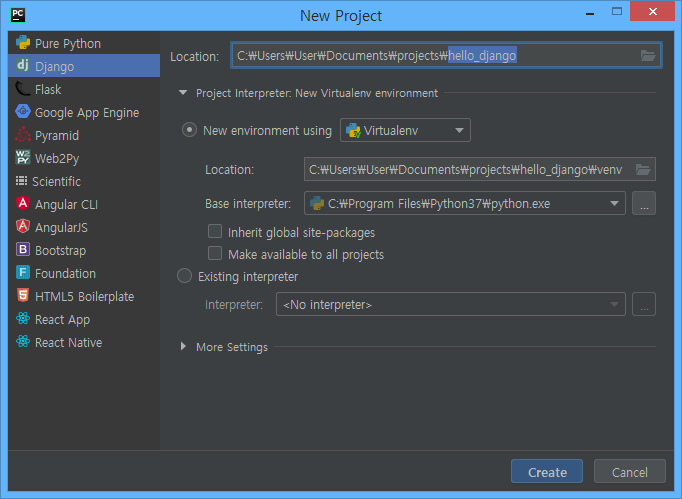Click the Pure Python snake icon
This screenshot has height=499, width=682.
point(23,43)
